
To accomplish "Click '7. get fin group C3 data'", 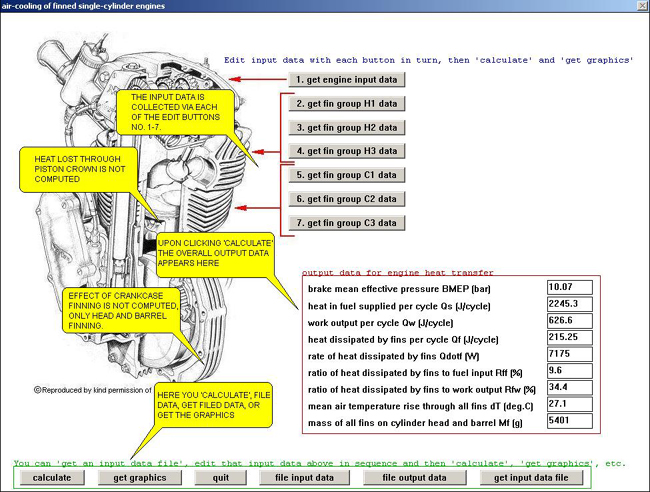I will pos(347,223).
